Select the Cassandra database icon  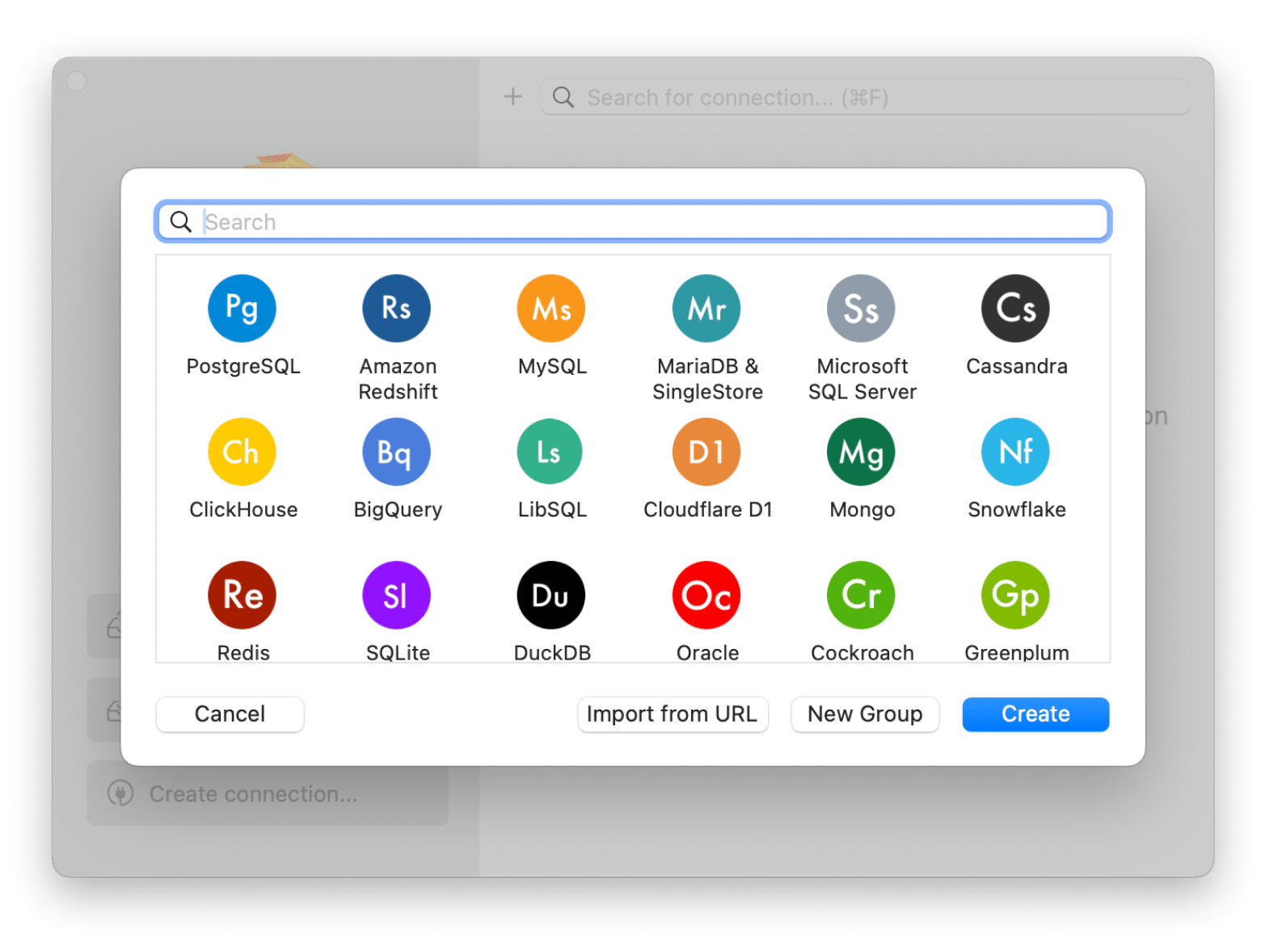click(1015, 309)
